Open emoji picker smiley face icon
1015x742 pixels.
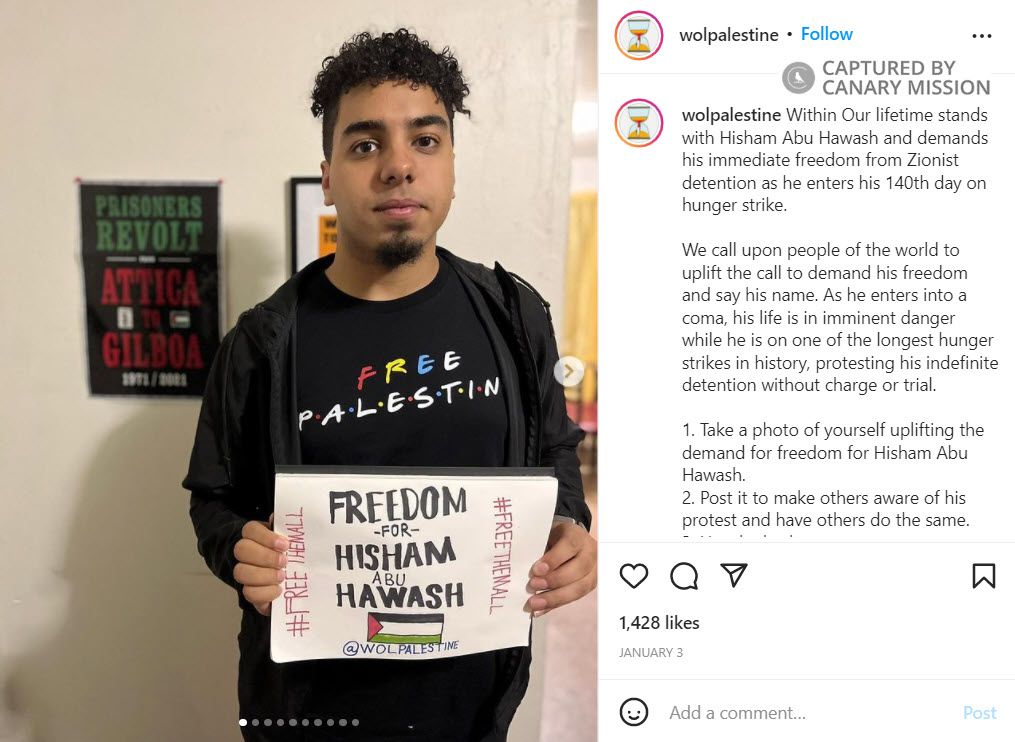(x=634, y=712)
